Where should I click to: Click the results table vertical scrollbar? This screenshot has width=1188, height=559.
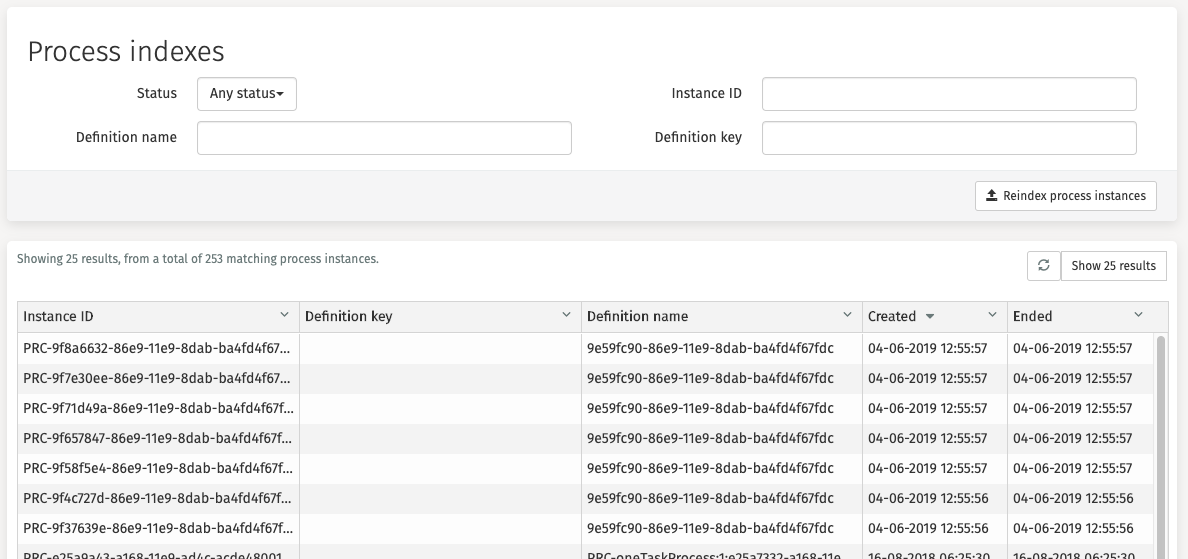pos(1160,447)
